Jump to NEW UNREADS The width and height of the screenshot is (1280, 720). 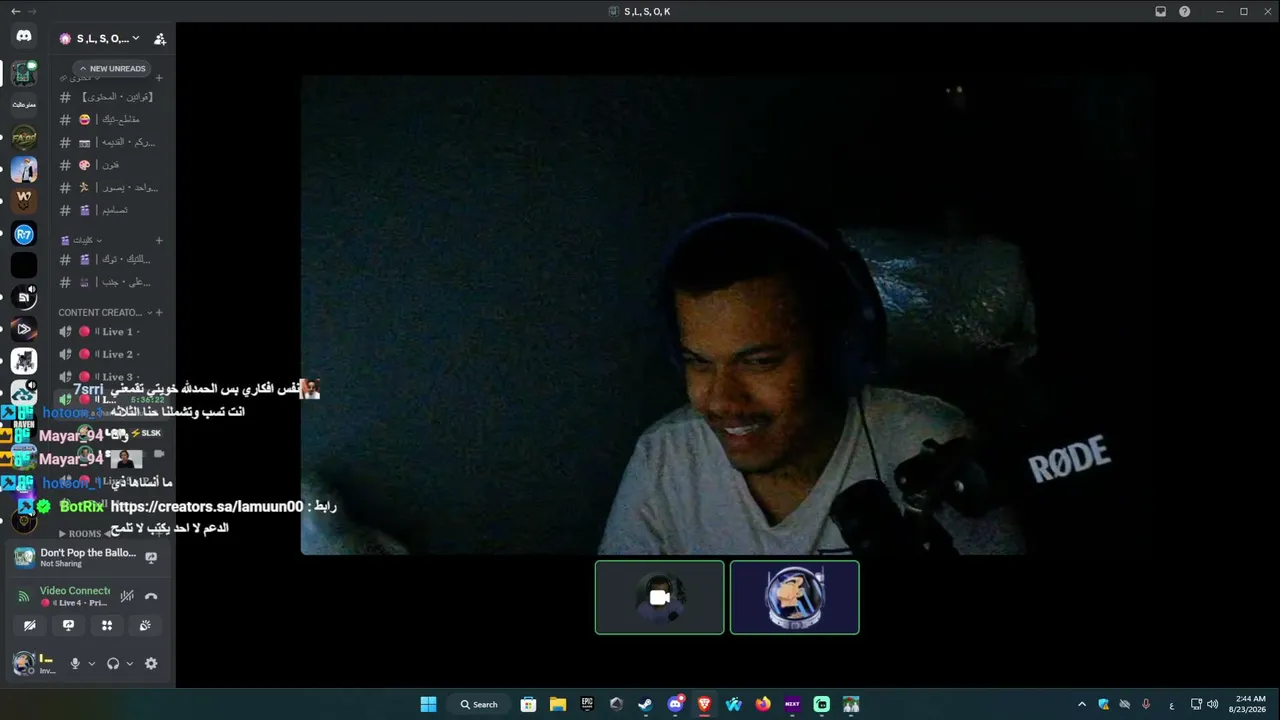click(x=112, y=69)
